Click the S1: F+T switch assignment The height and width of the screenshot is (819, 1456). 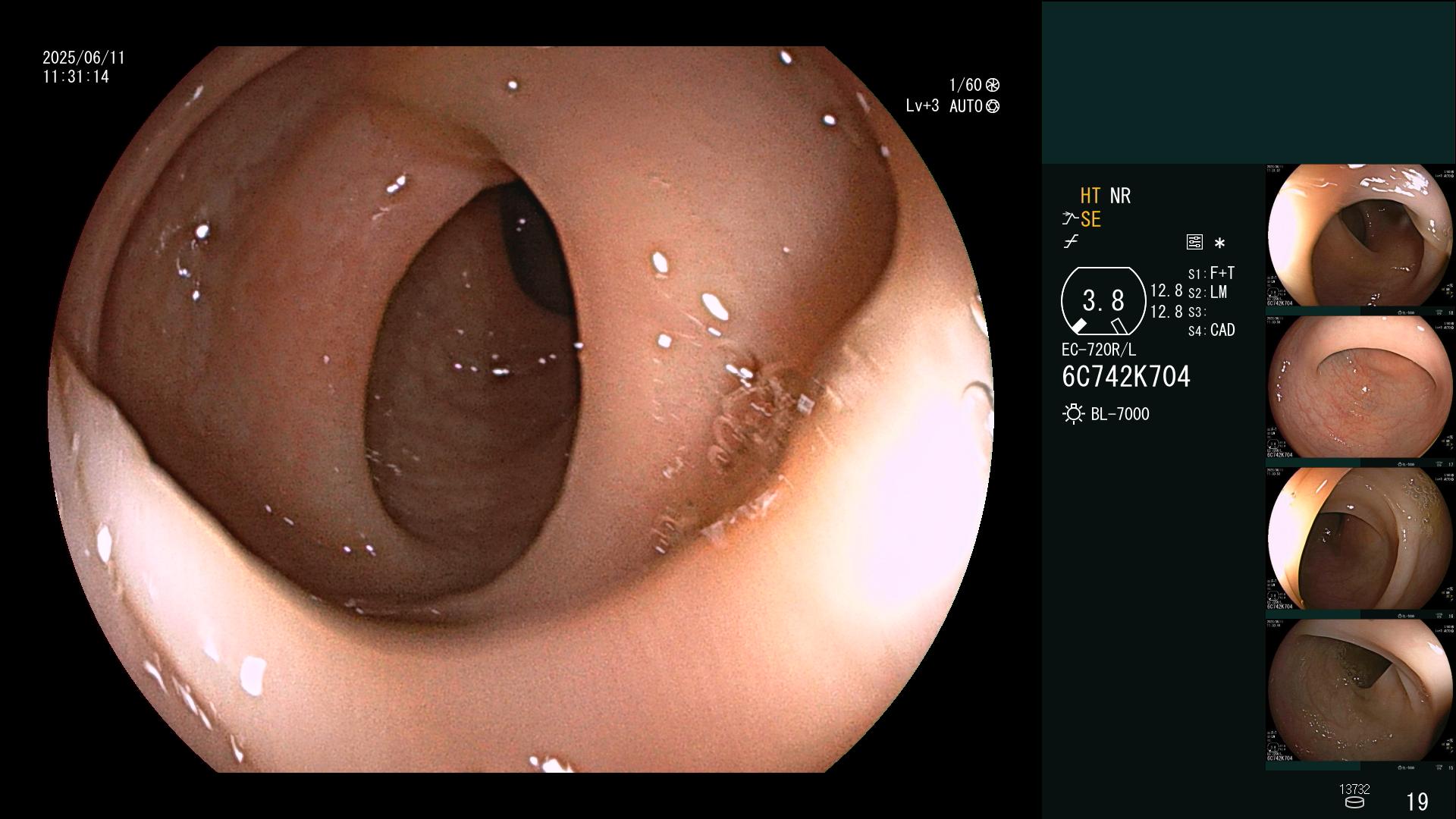tap(1211, 273)
